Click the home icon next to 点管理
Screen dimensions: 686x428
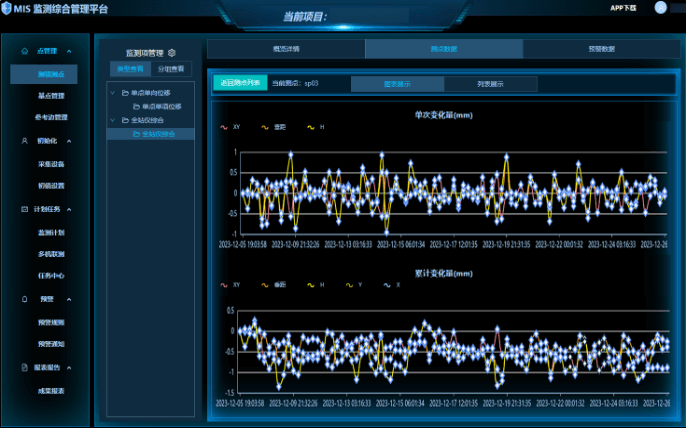point(24,50)
